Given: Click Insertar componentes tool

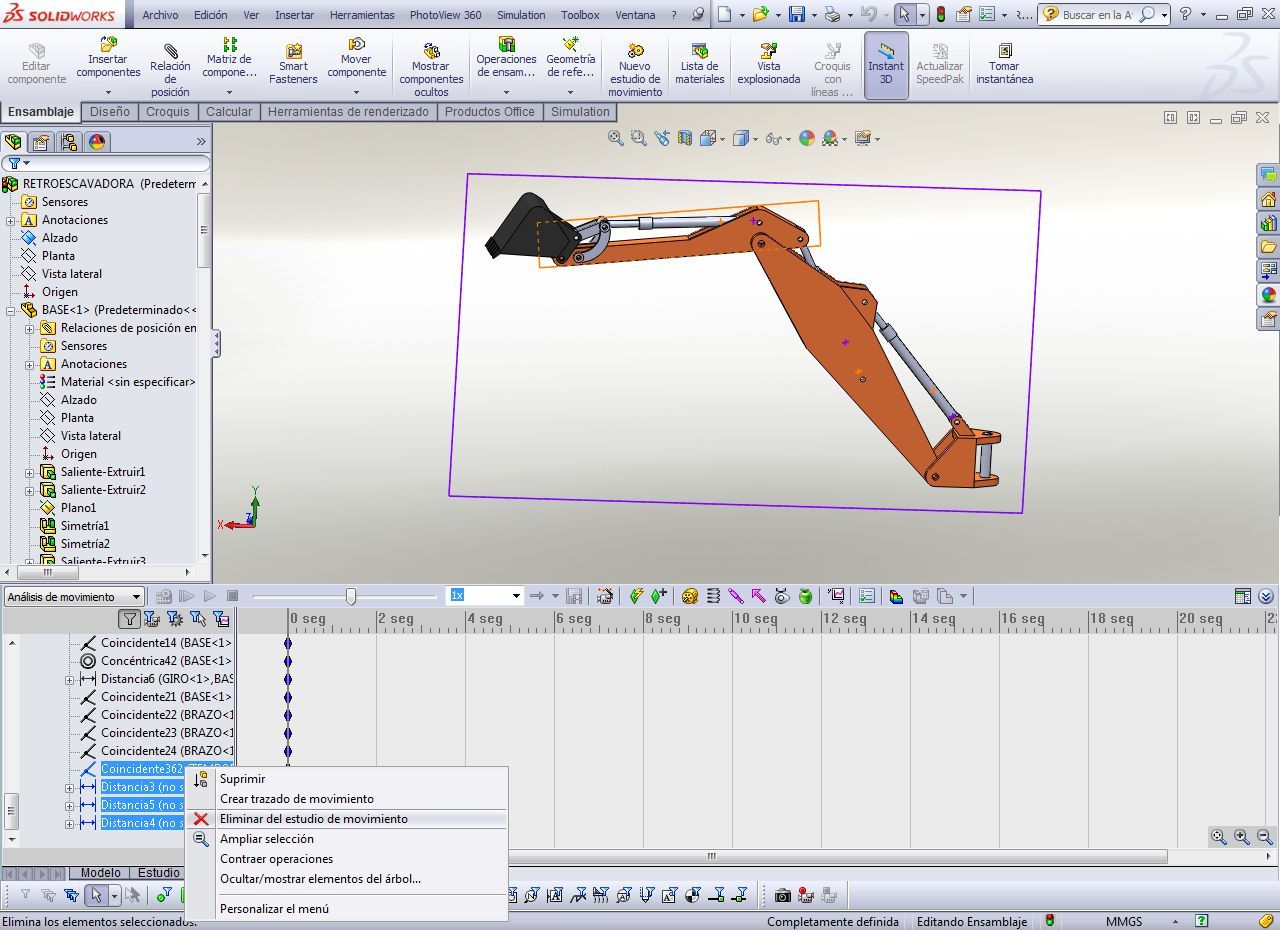Looking at the screenshot, I should (108, 57).
